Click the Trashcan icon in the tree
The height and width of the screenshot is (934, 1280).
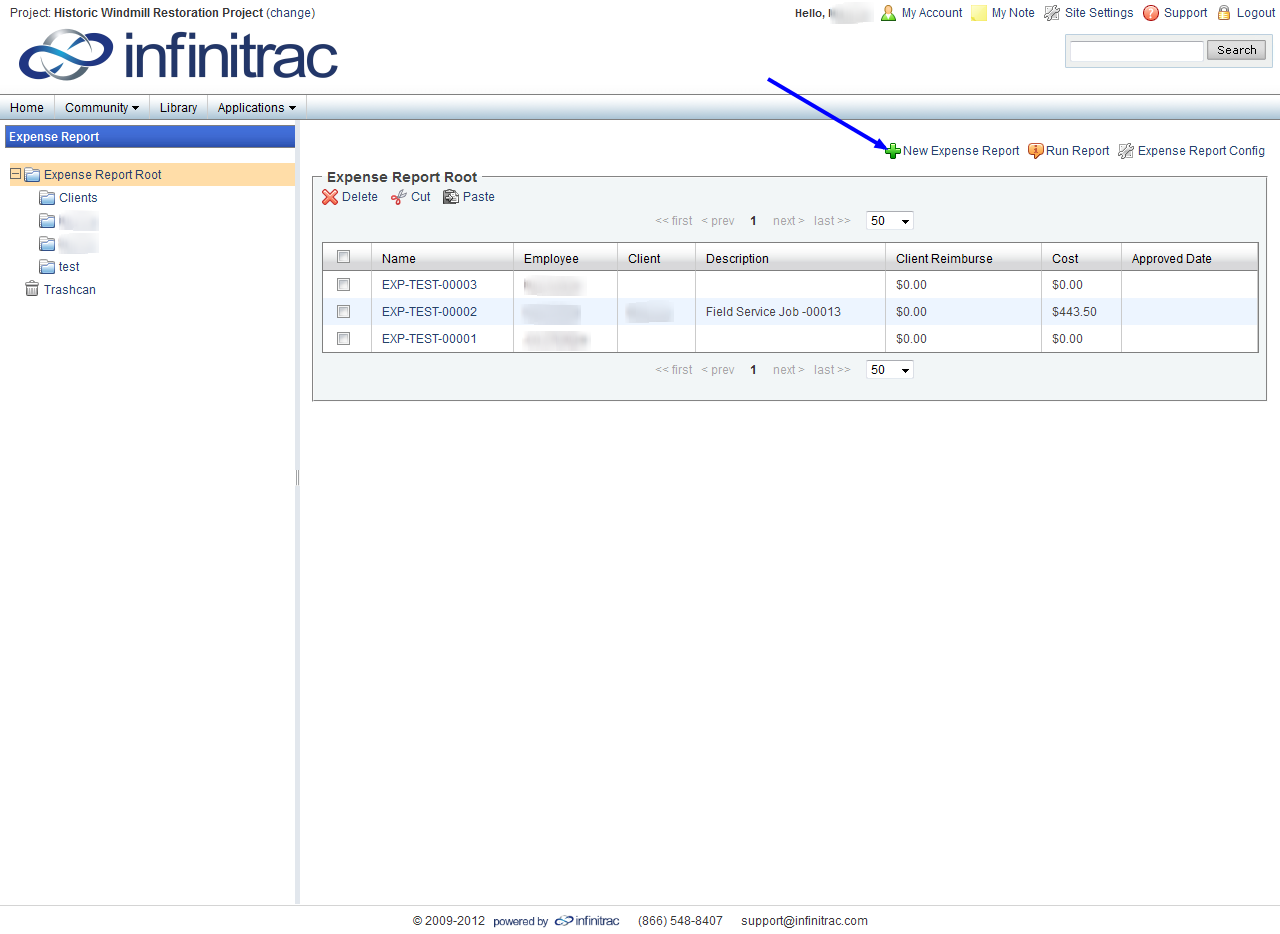click(x=32, y=289)
